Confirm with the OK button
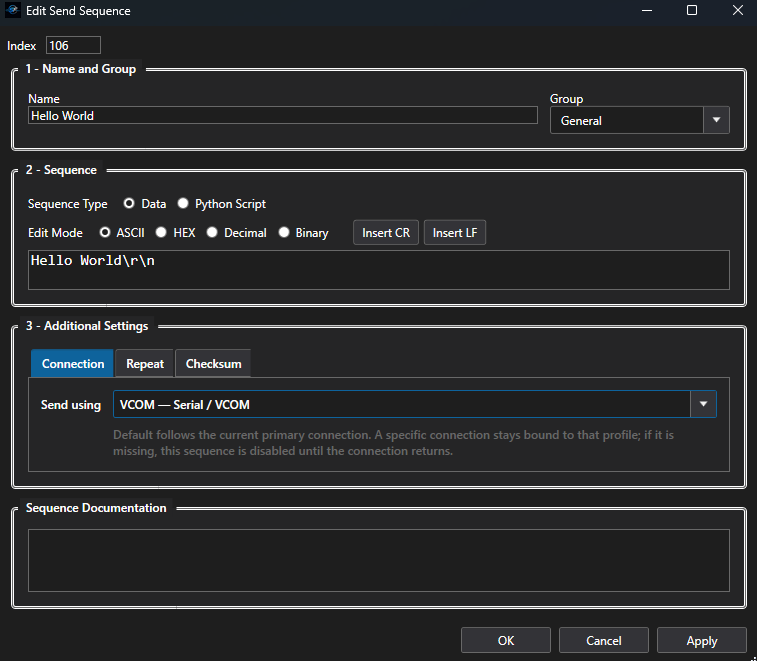757x661 pixels. (x=506, y=640)
